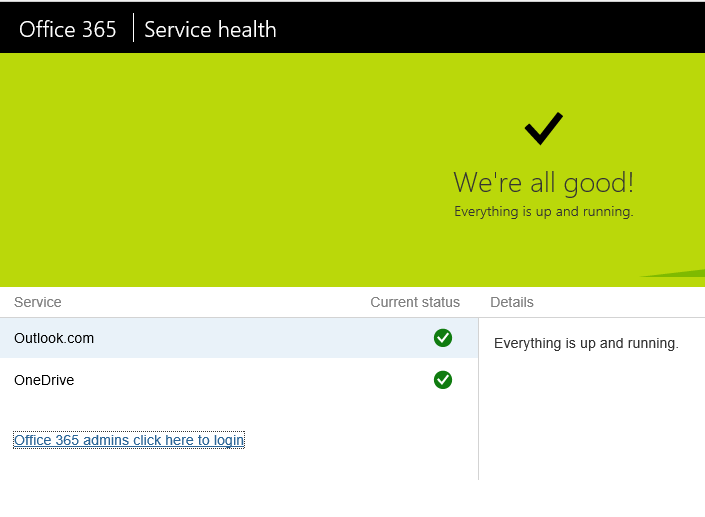Select the Outlook.com service name
Screen dimensions: 705x517
(54, 338)
